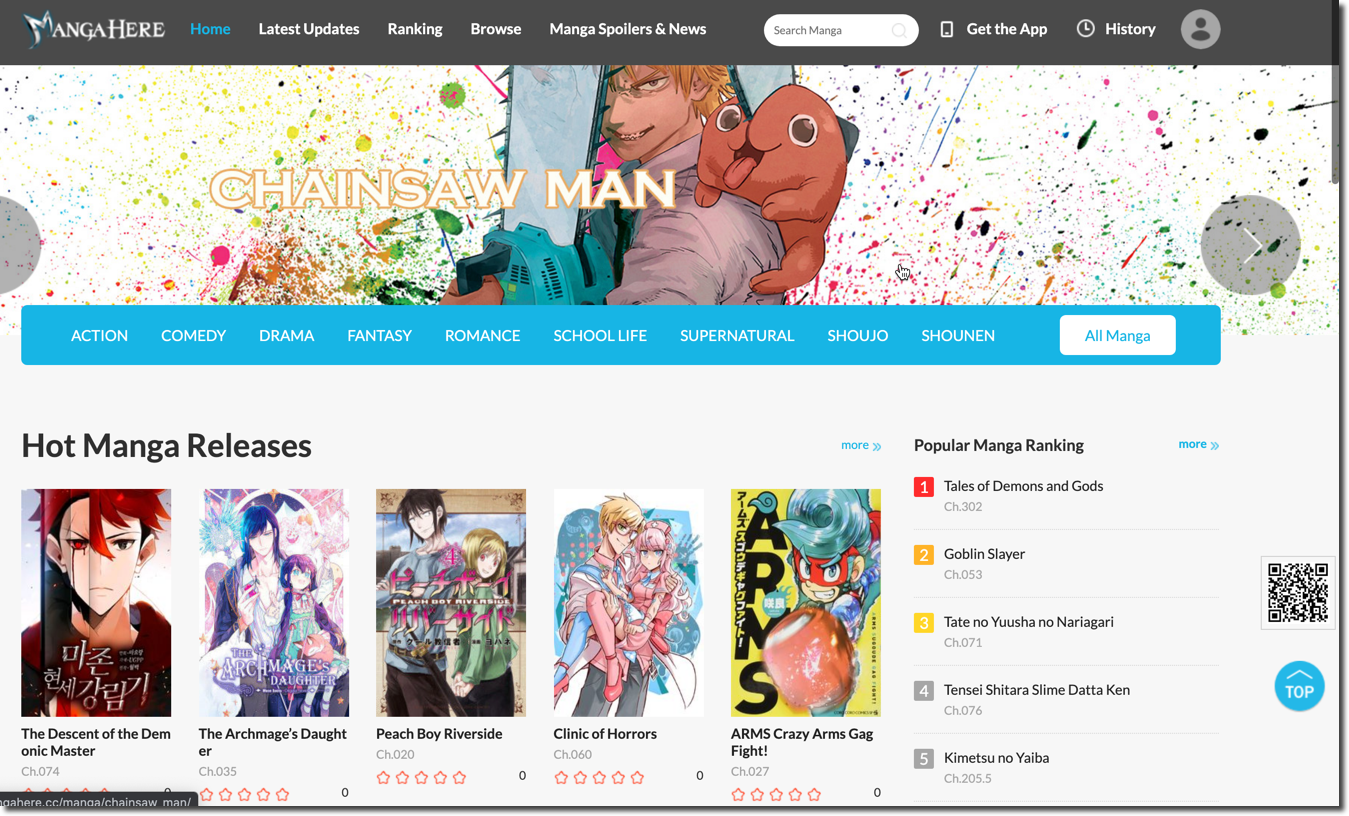Click the QR code image
The width and height of the screenshot is (1349, 816).
pyautogui.click(x=1298, y=593)
